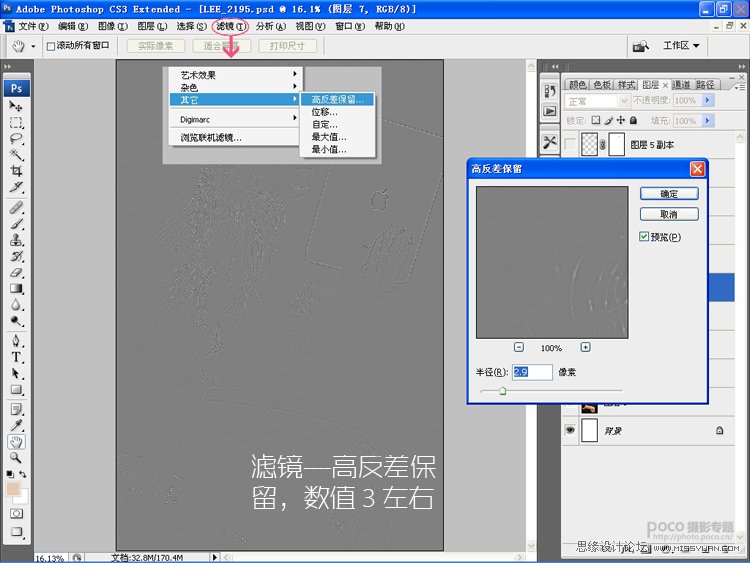
Task: Open the Filter menu
Action: pyautogui.click(x=231, y=26)
